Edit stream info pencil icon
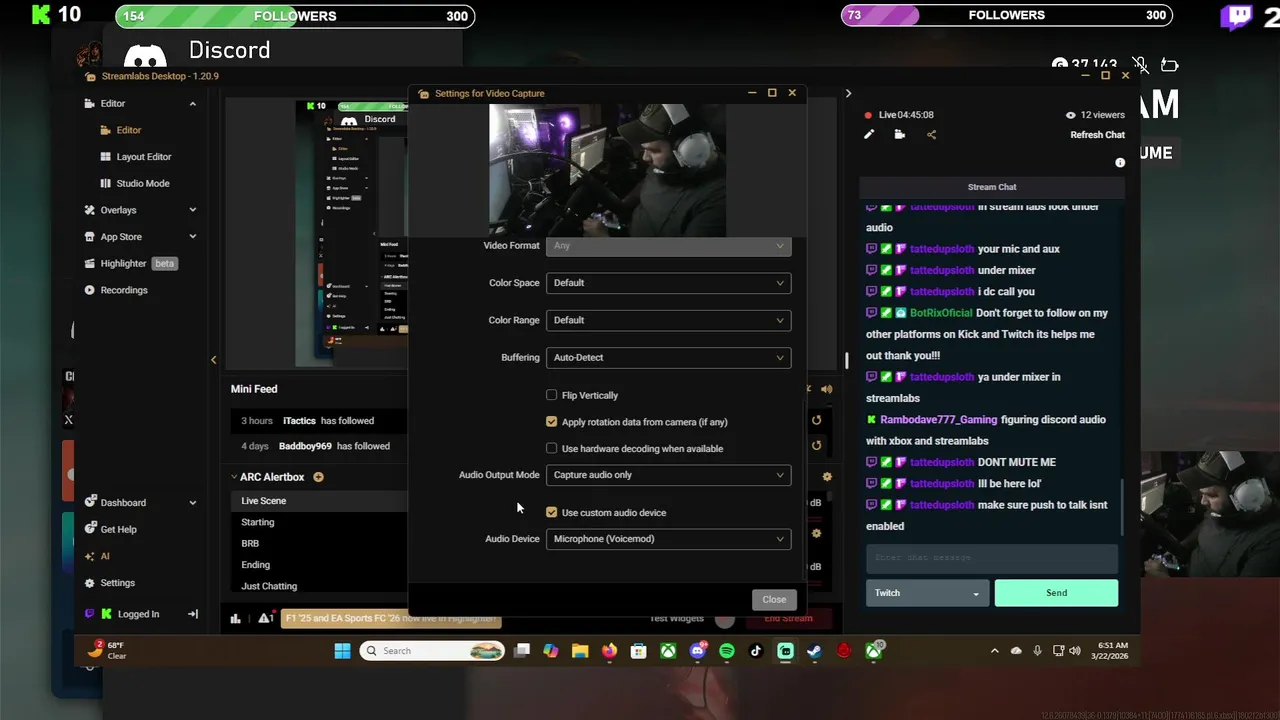 tap(869, 135)
